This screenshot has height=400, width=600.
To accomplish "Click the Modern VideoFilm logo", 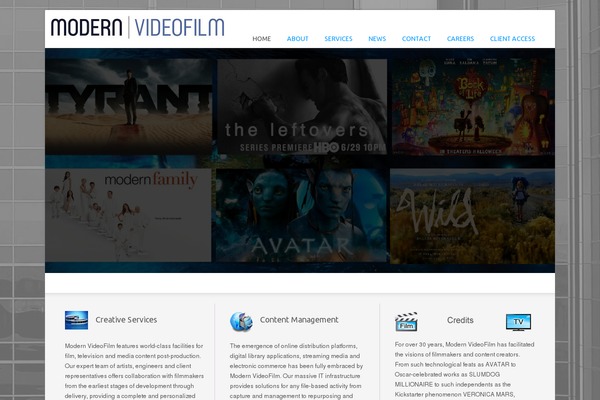I will coord(137,27).
